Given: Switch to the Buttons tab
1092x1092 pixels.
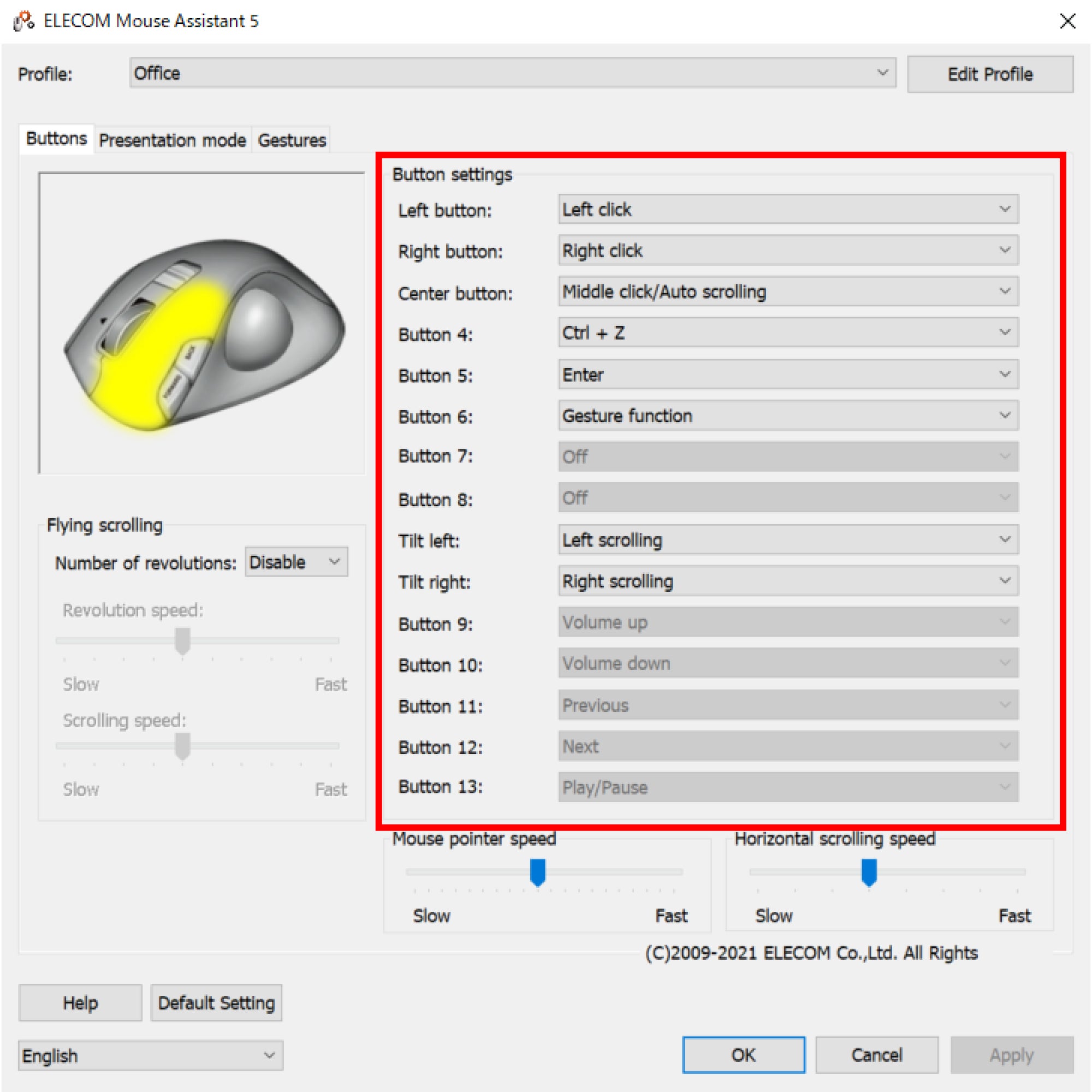Looking at the screenshot, I should [x=57, y=139].
